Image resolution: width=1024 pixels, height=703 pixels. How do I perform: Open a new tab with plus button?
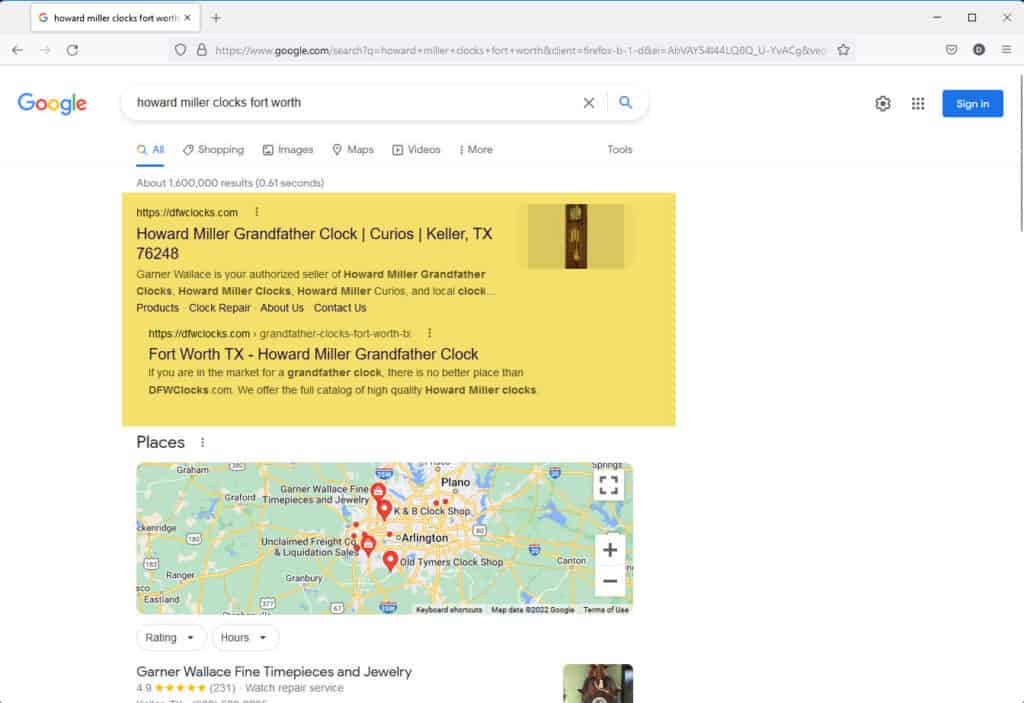[216, 18]
